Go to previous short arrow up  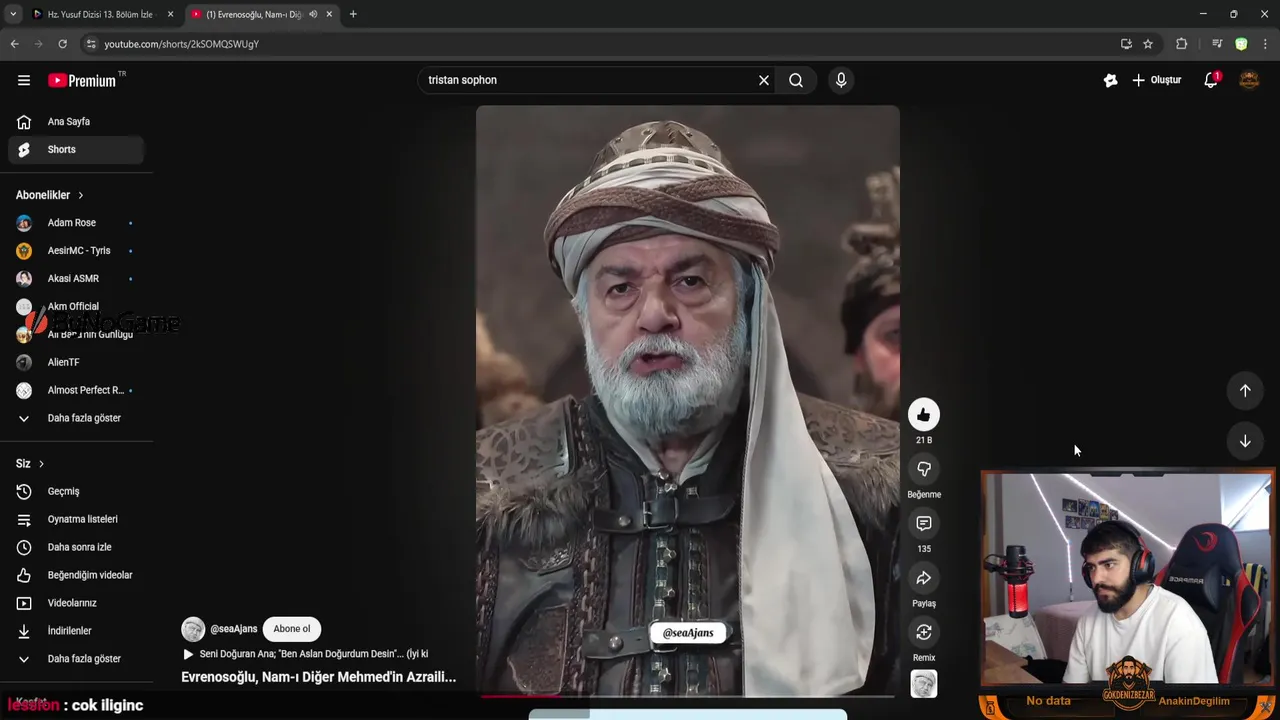pos(1245,391)
